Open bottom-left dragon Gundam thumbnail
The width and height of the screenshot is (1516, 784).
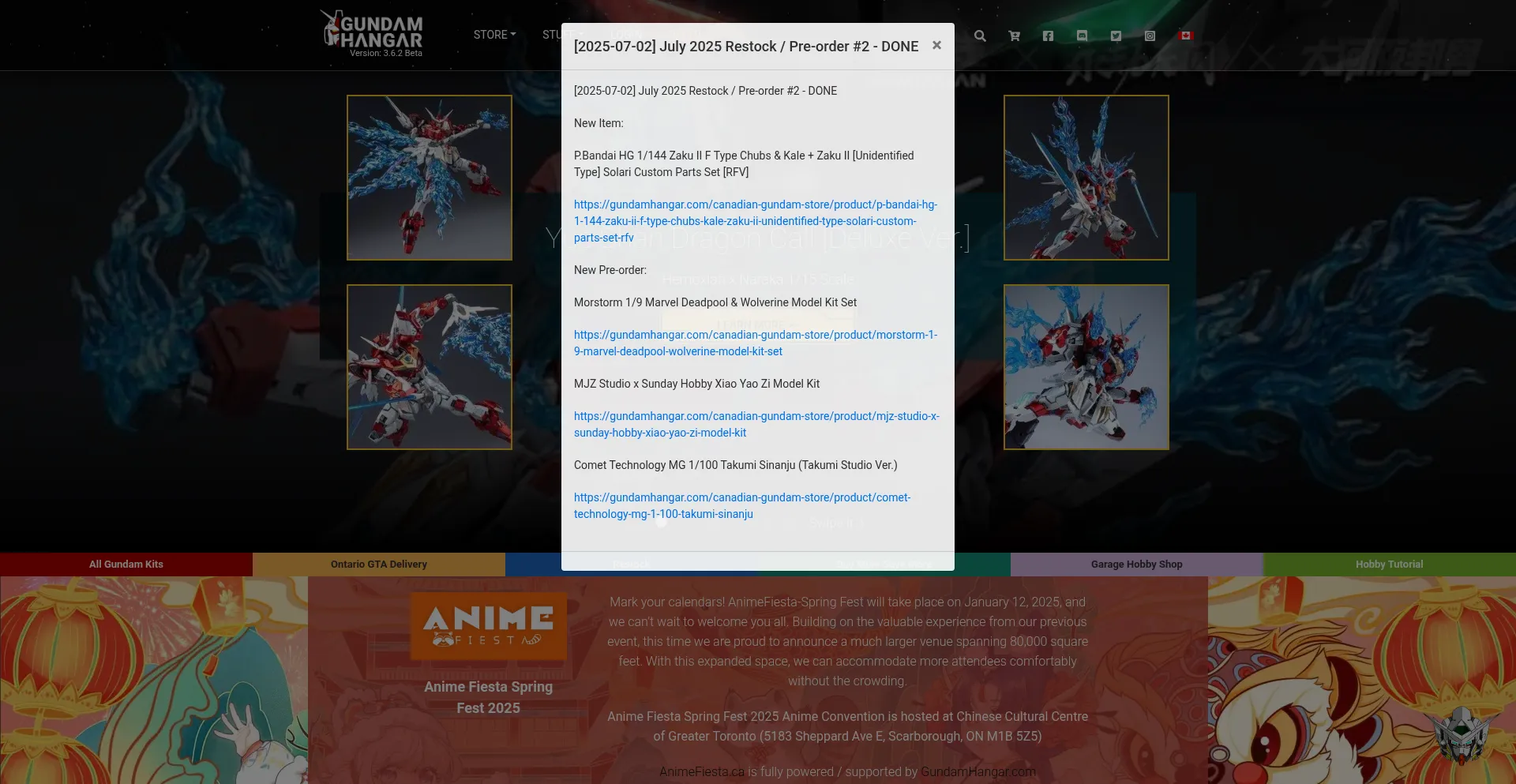pos(430,367)
